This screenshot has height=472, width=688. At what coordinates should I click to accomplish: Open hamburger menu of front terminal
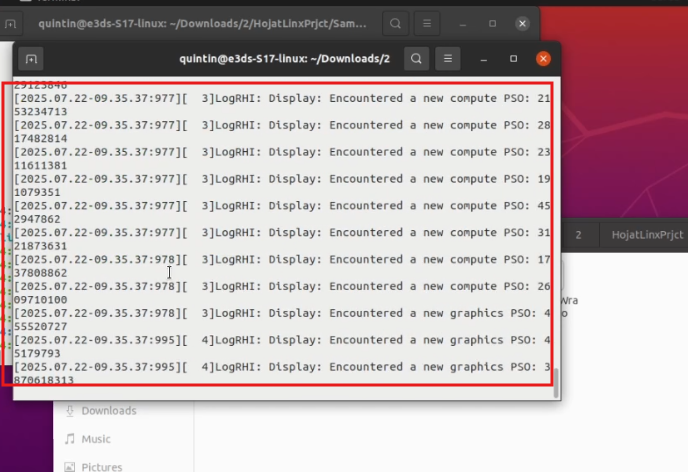pos(449,59)
